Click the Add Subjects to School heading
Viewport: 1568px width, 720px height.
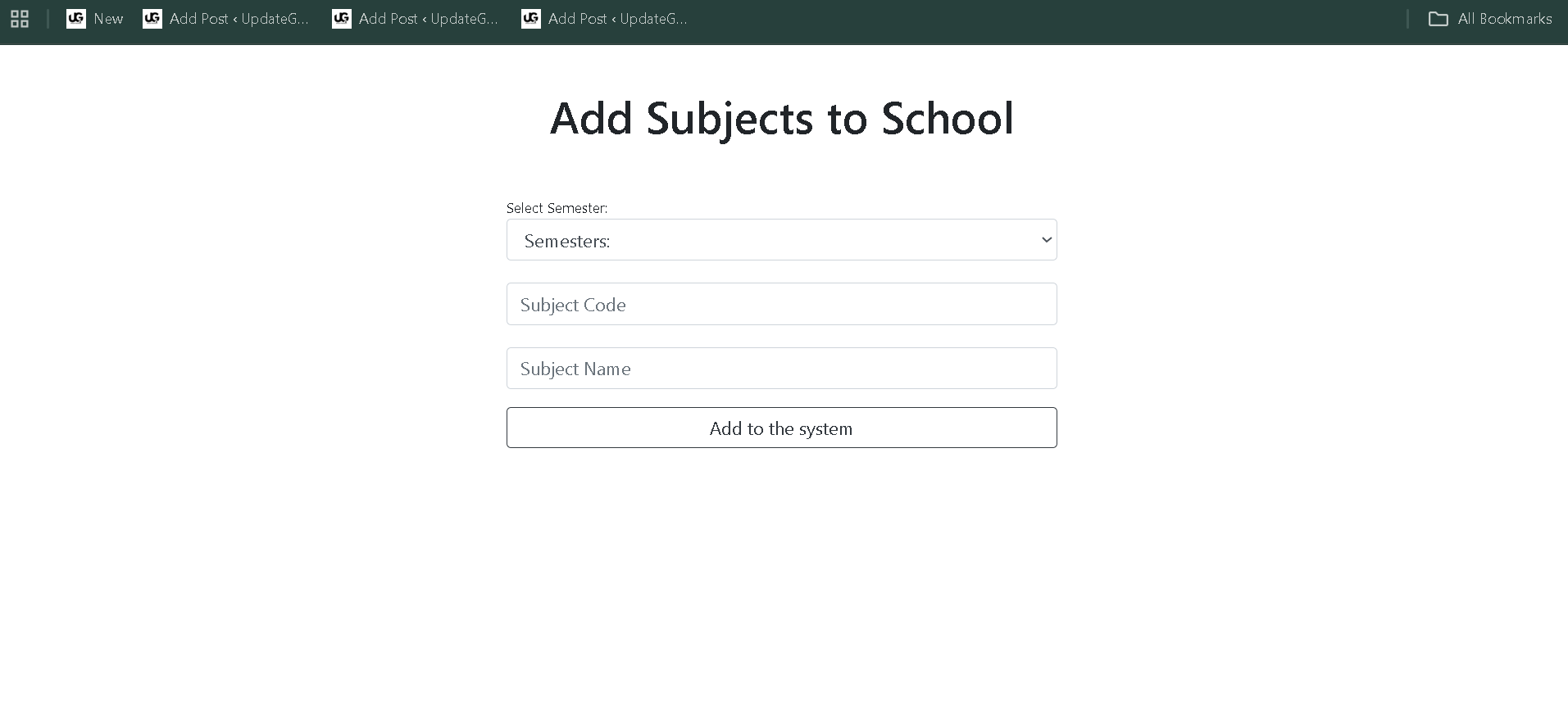click(x=781, y=118)
